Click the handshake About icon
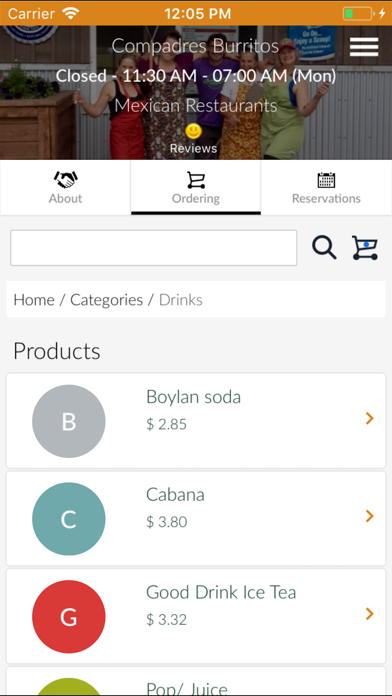 [x=65, y=180]
